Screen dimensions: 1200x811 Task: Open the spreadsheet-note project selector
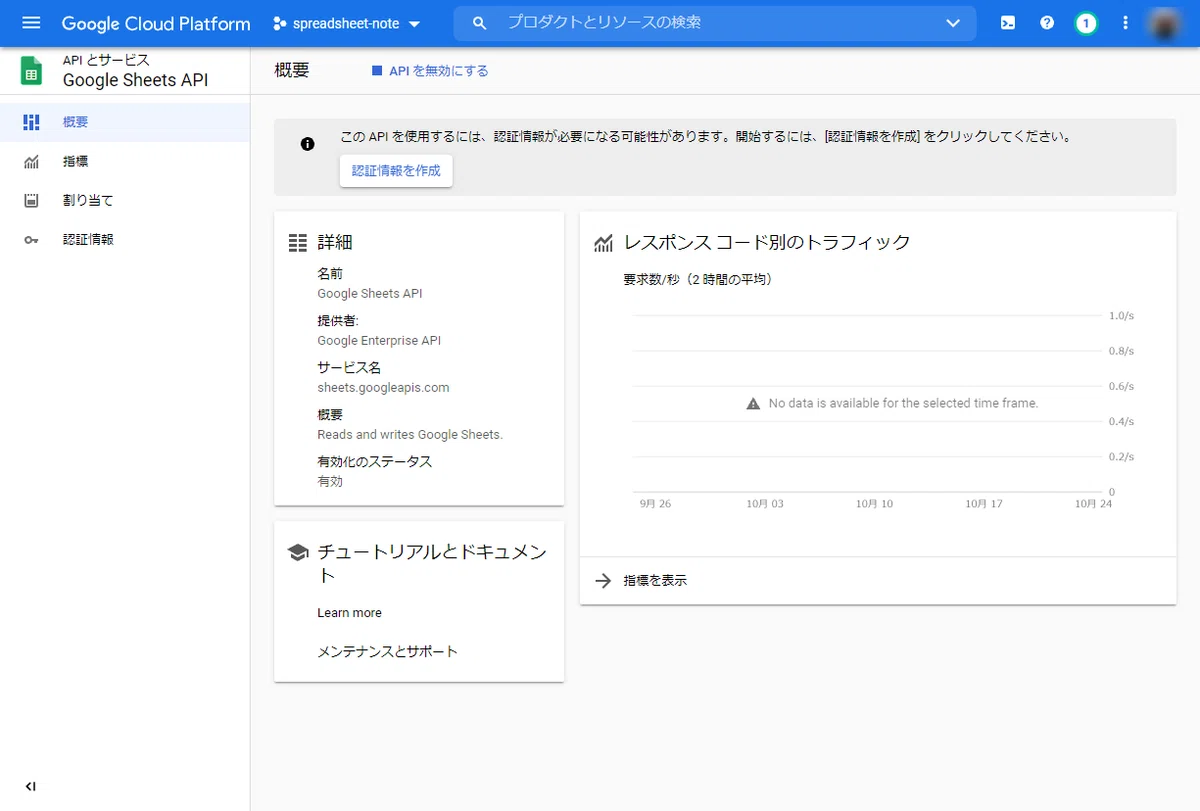pos(347,23)
